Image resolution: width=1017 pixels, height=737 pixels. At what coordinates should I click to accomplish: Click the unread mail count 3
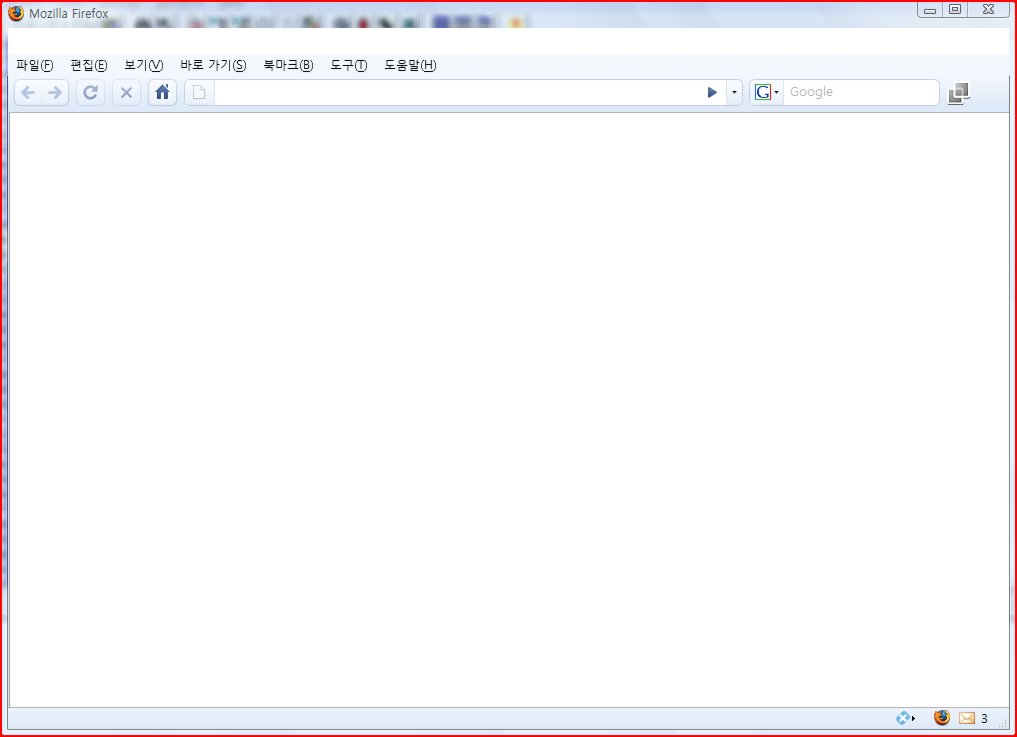(984, 719)
